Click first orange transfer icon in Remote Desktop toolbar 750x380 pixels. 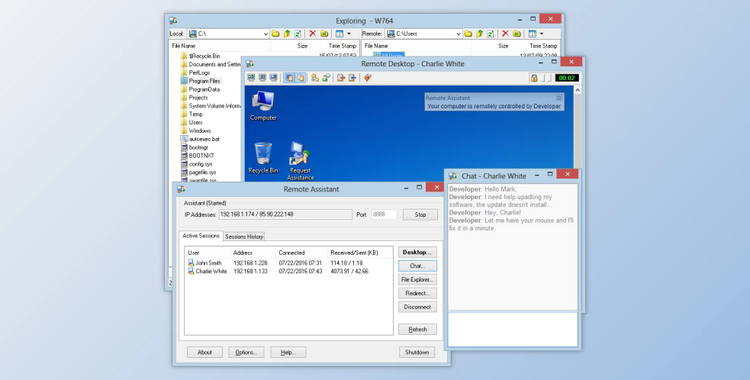(x=341, y=78)
